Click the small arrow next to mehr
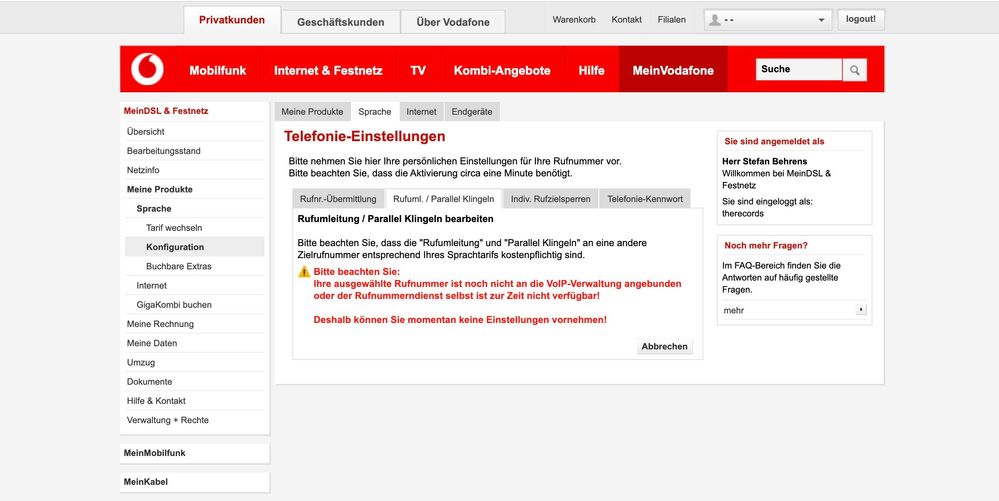Image resolution: width=999 pixels, height=501 pixels. 861,310
